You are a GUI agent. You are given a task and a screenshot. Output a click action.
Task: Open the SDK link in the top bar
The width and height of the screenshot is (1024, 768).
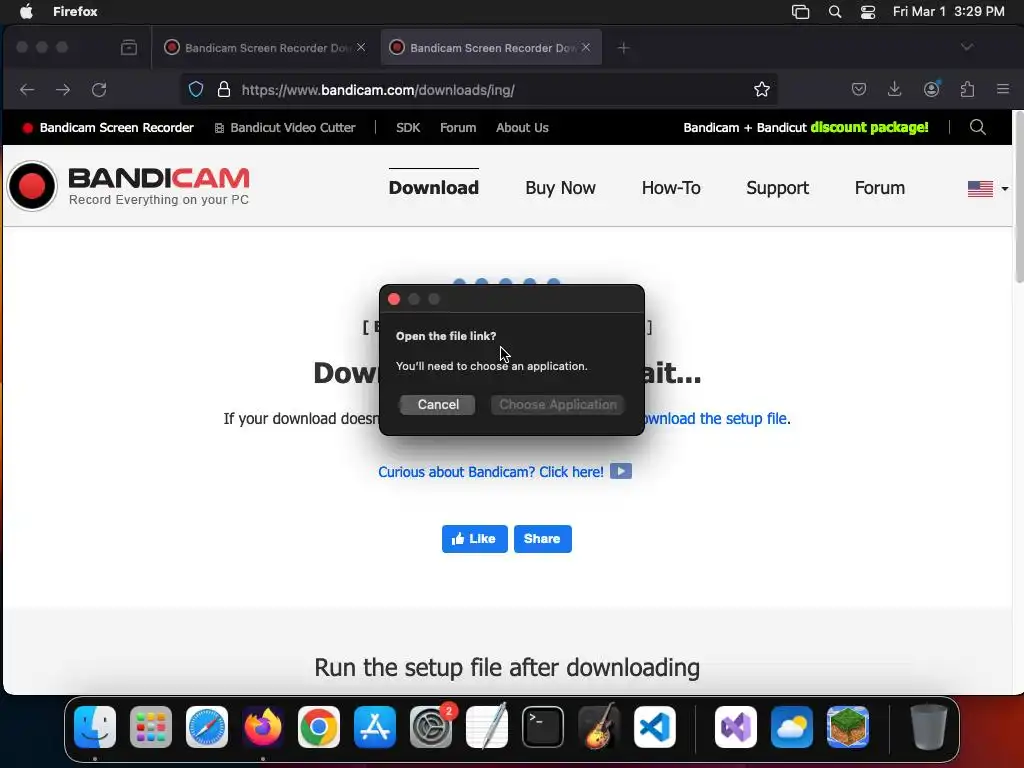click(408, 127)
